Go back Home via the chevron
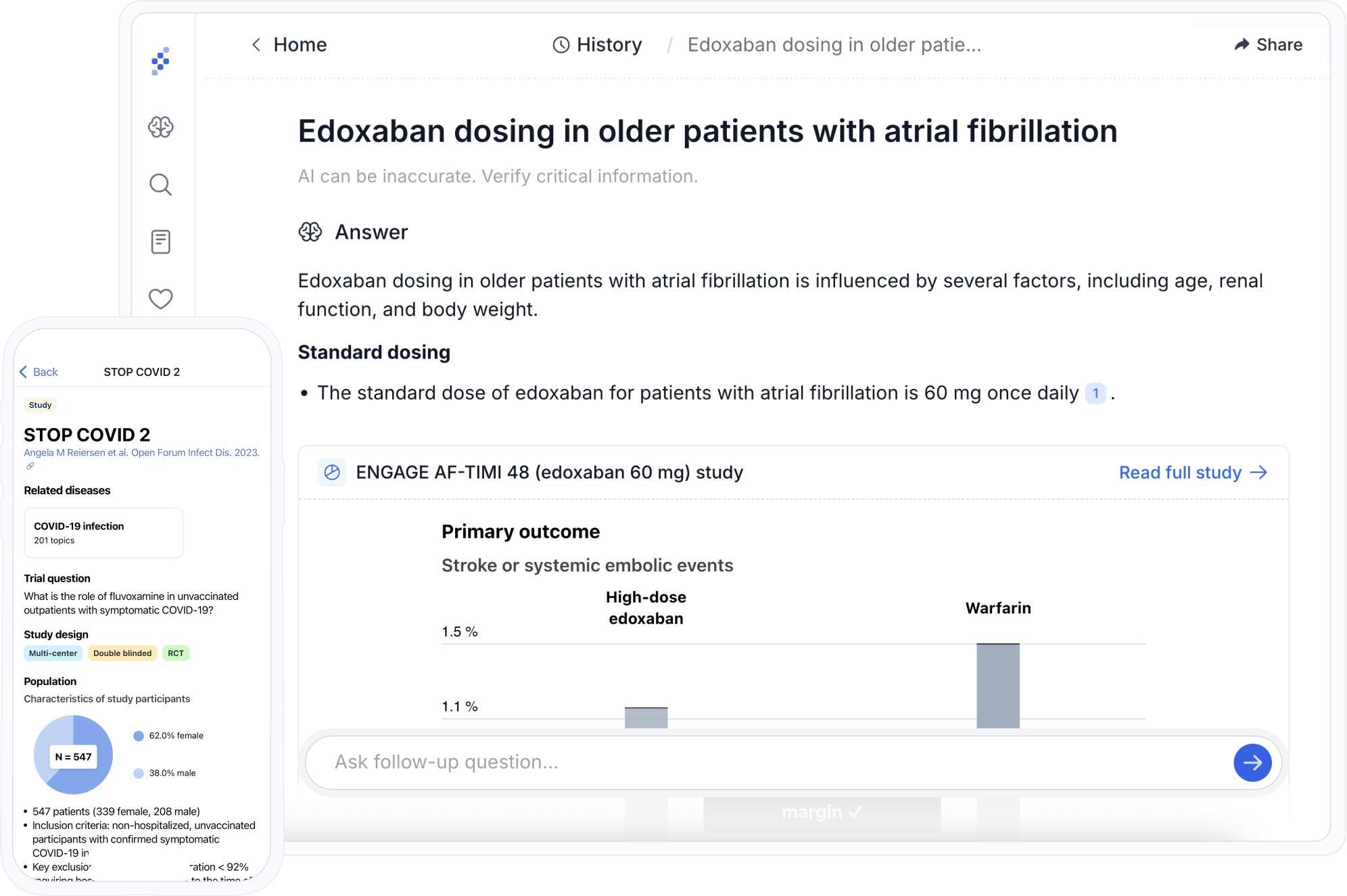Viewport: 1347px width, 896px height. coord(256,45)
